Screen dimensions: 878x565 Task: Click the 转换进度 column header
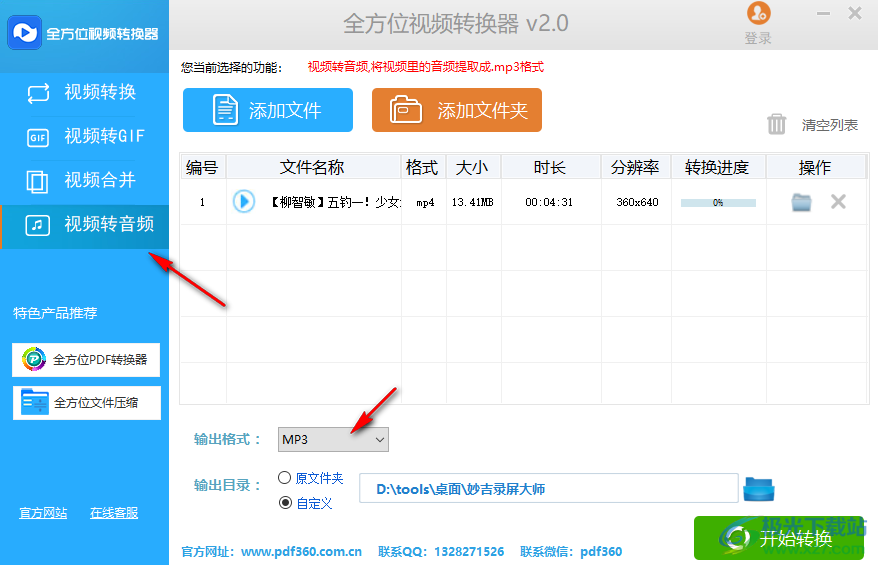pyautogui.click(x=717, y=167)
